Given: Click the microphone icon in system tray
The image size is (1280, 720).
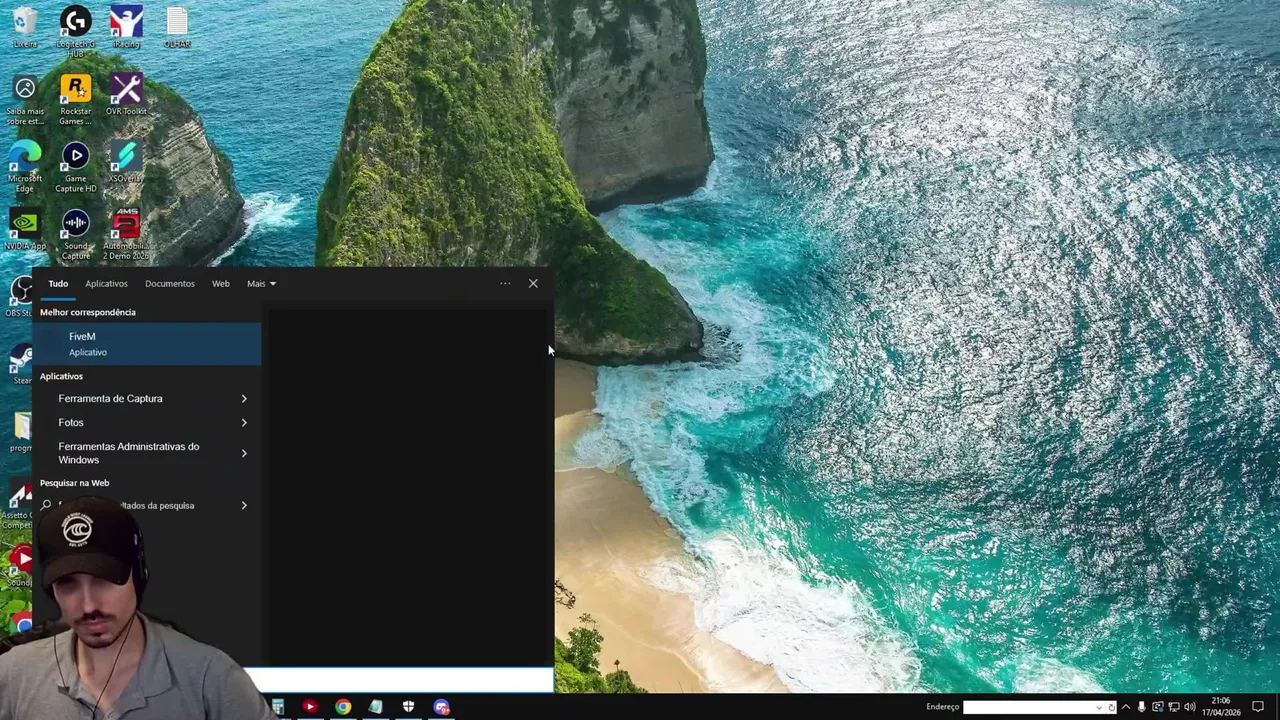Looking at the screenshot, I should (x=1141, y=707).
